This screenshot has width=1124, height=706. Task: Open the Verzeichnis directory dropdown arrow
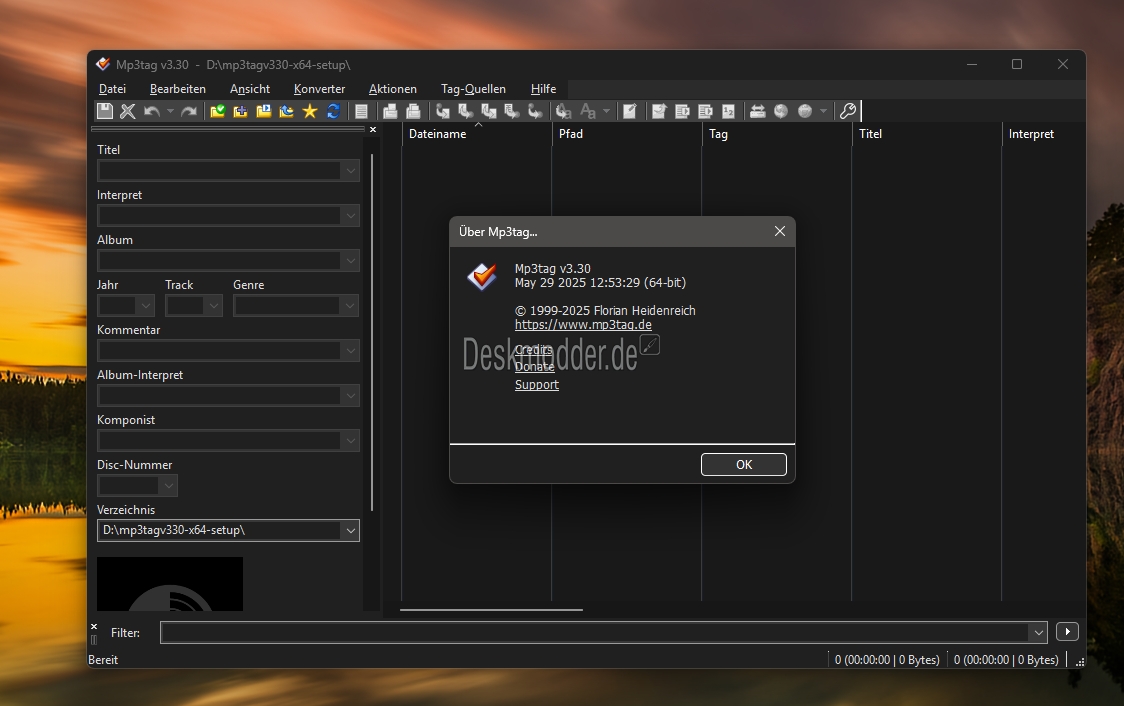click(x=351, y=530)
